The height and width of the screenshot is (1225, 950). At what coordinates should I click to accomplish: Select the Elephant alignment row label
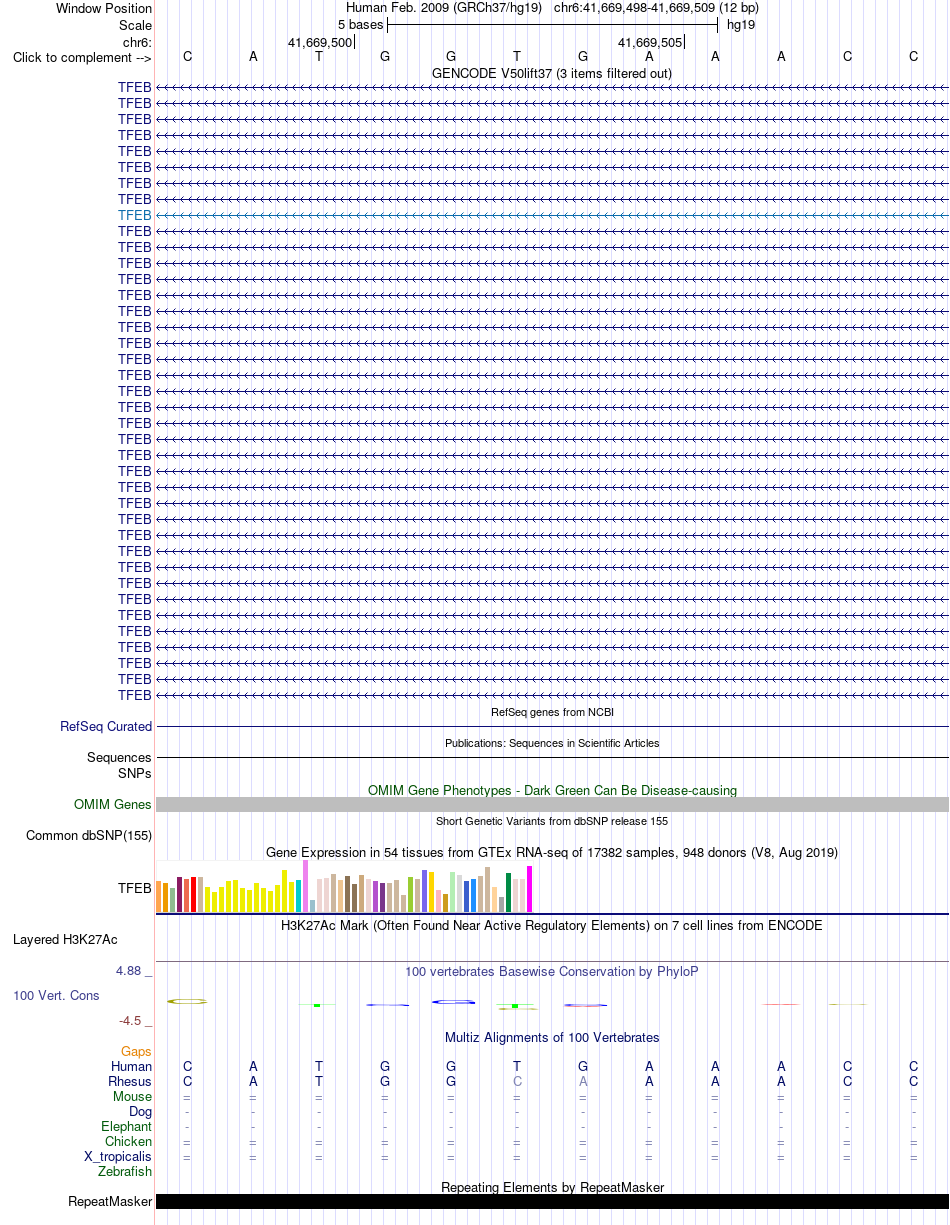(126, 1127)
